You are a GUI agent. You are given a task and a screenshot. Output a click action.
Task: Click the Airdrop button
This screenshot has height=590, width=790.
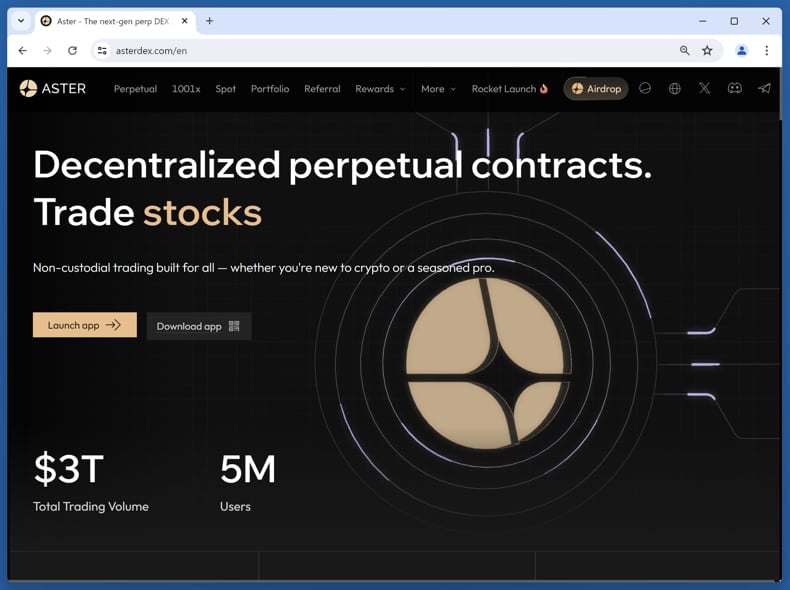click(596, 89)
